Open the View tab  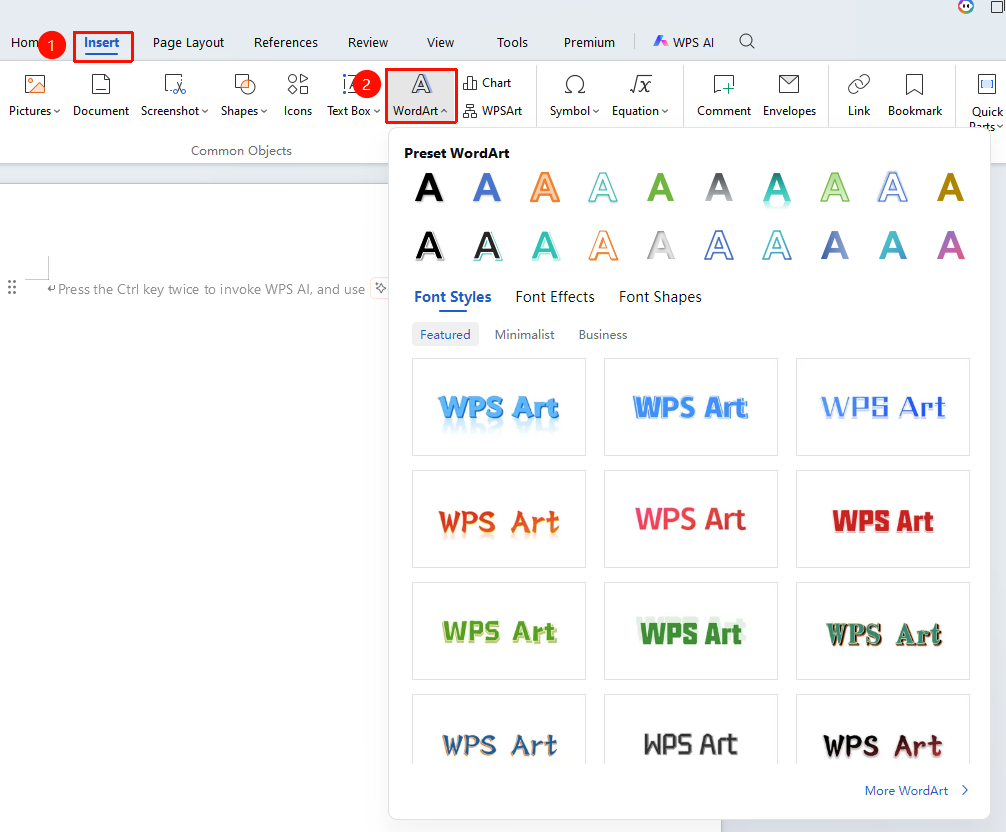[440, 42]
